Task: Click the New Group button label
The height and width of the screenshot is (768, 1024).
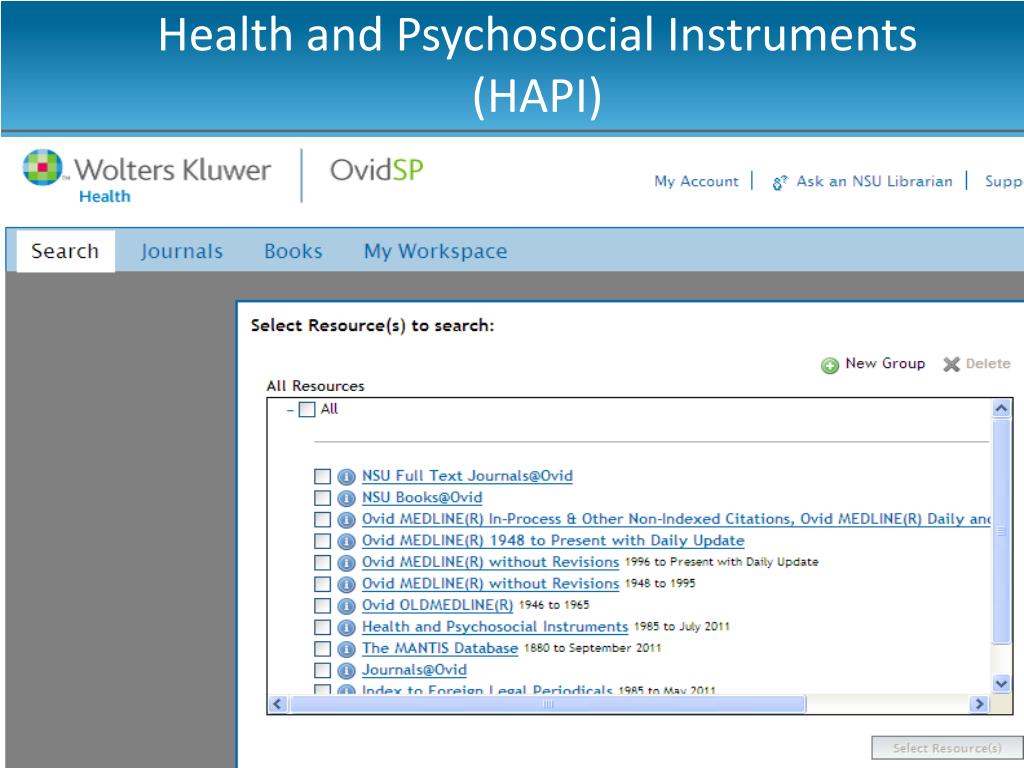Action: point(885,364)
